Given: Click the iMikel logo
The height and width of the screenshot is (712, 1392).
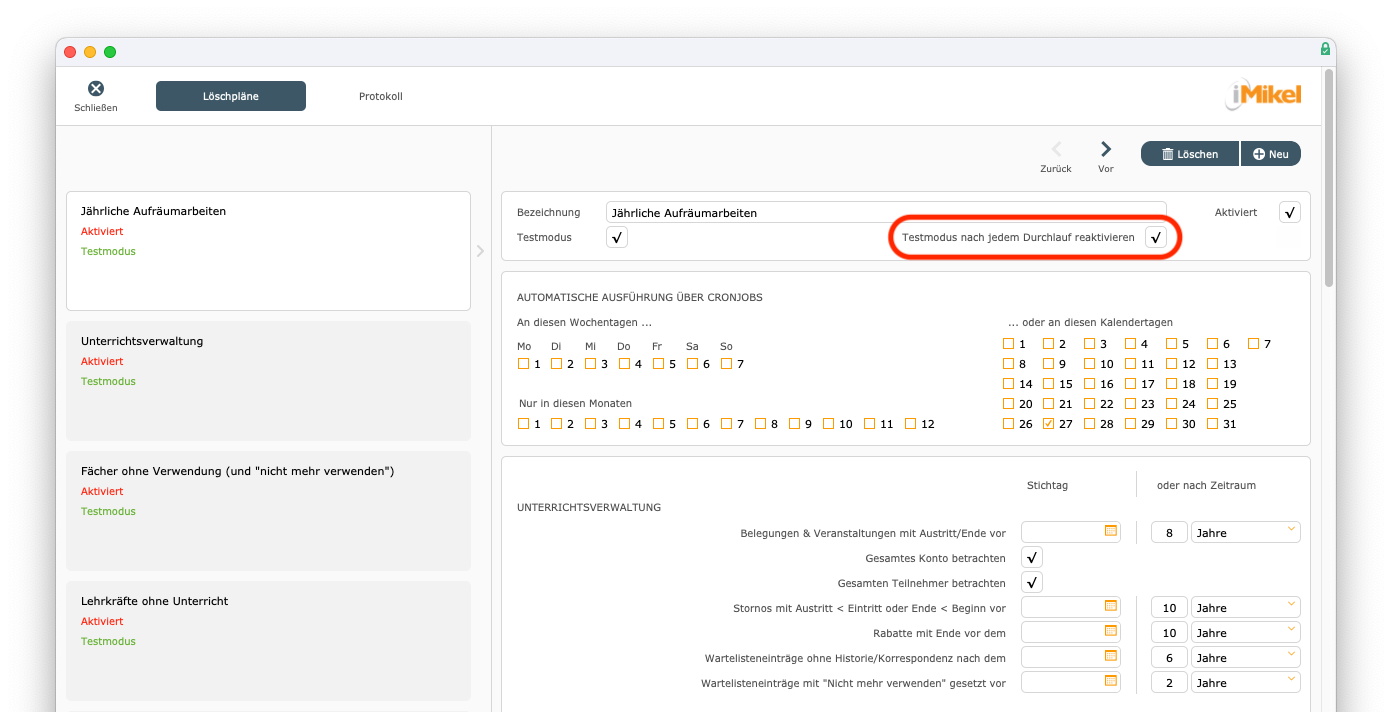Looking at the screenshot, I should click(1263, 95).
